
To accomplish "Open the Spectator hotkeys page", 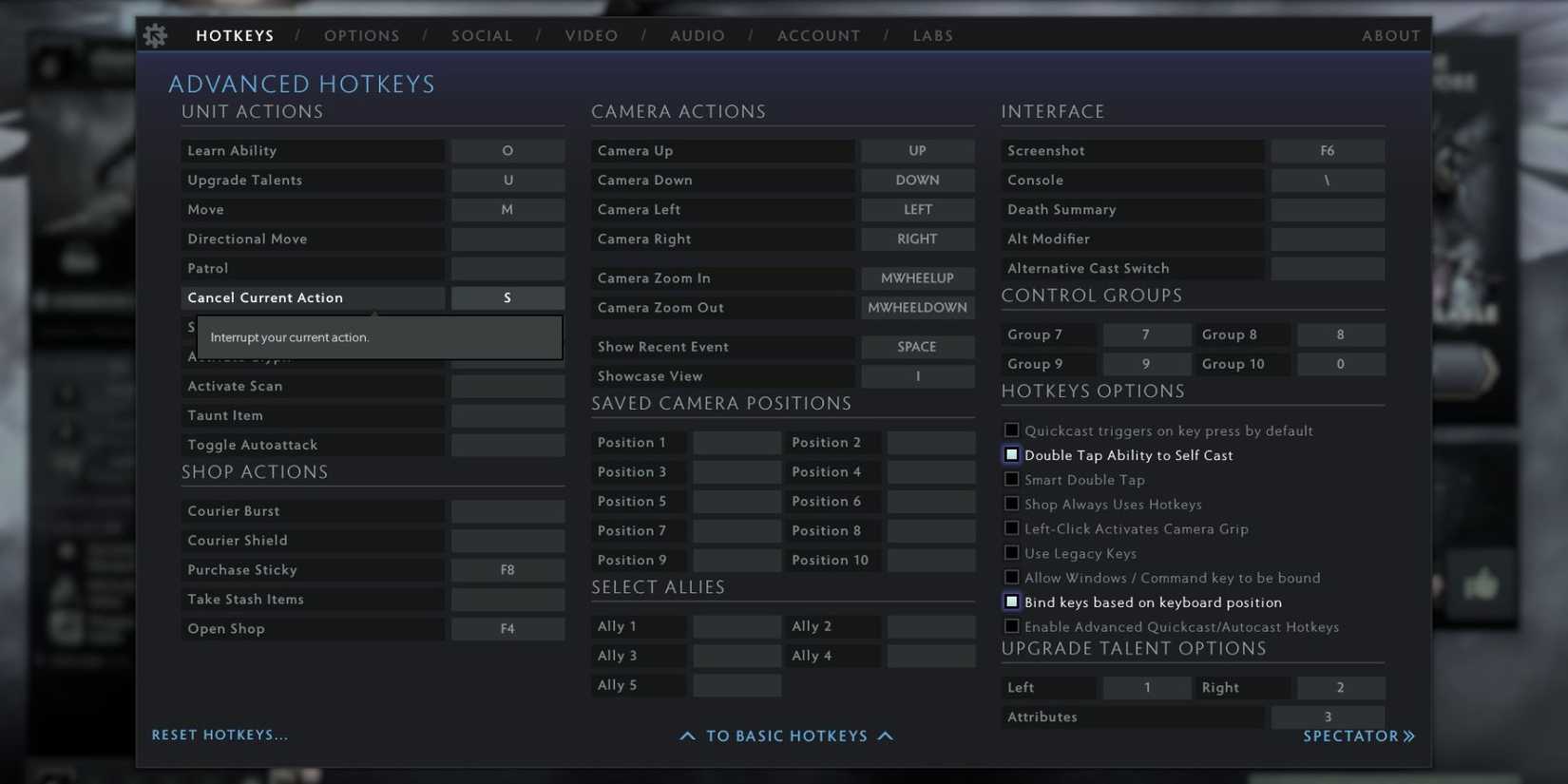I will coord(1359,736).
